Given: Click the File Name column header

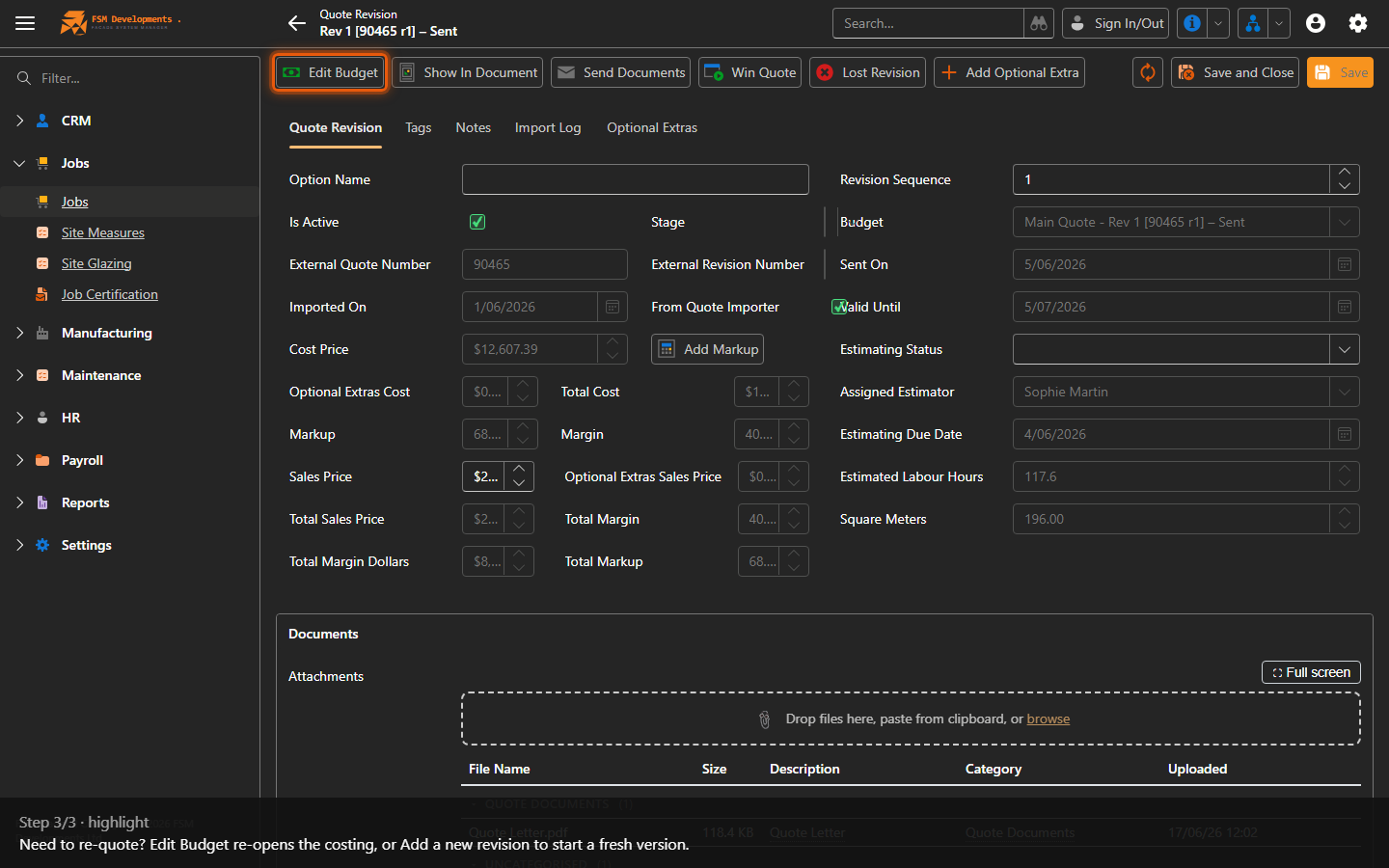Looking at the screenshot, I should (500, 769).
